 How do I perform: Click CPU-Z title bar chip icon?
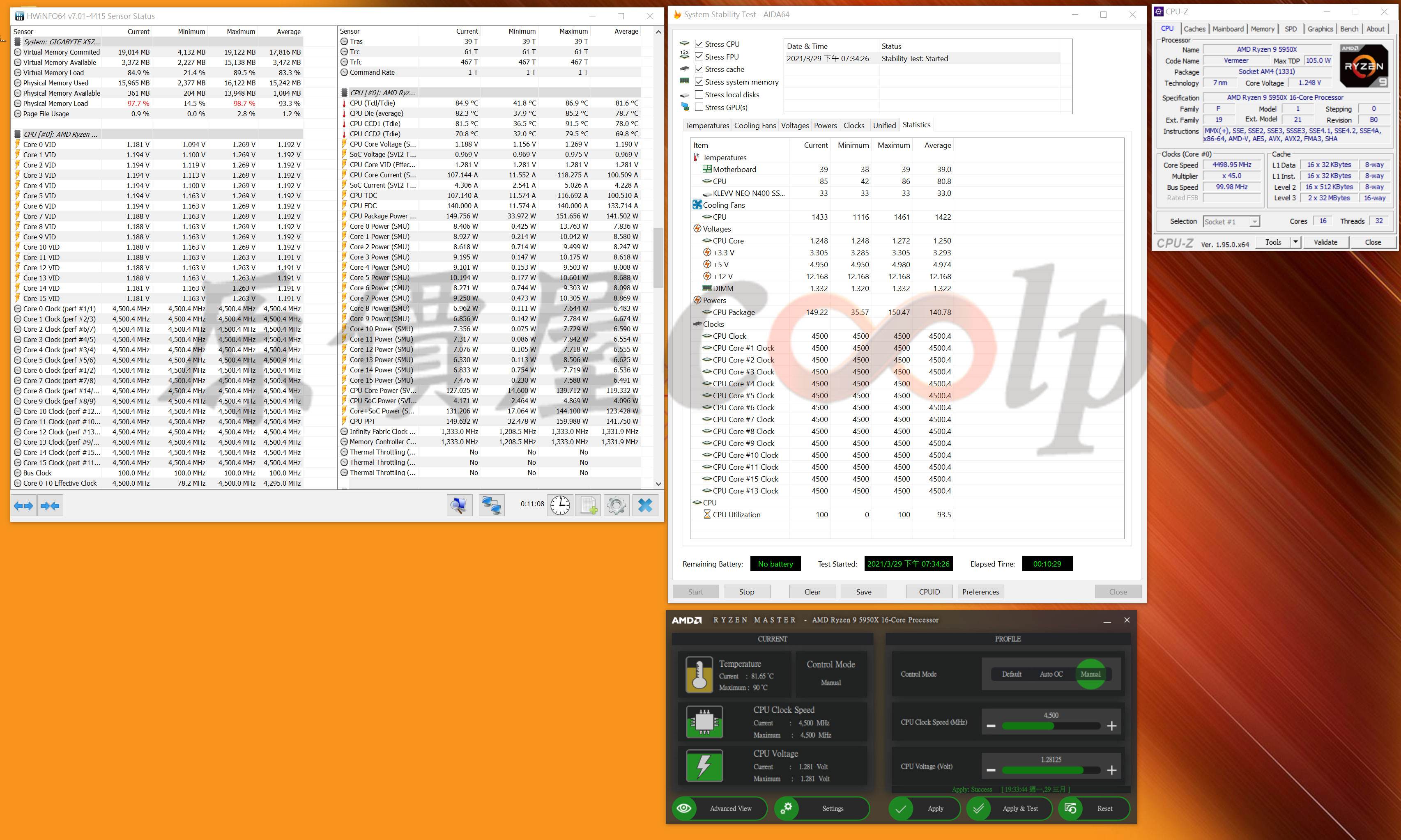1159,11
